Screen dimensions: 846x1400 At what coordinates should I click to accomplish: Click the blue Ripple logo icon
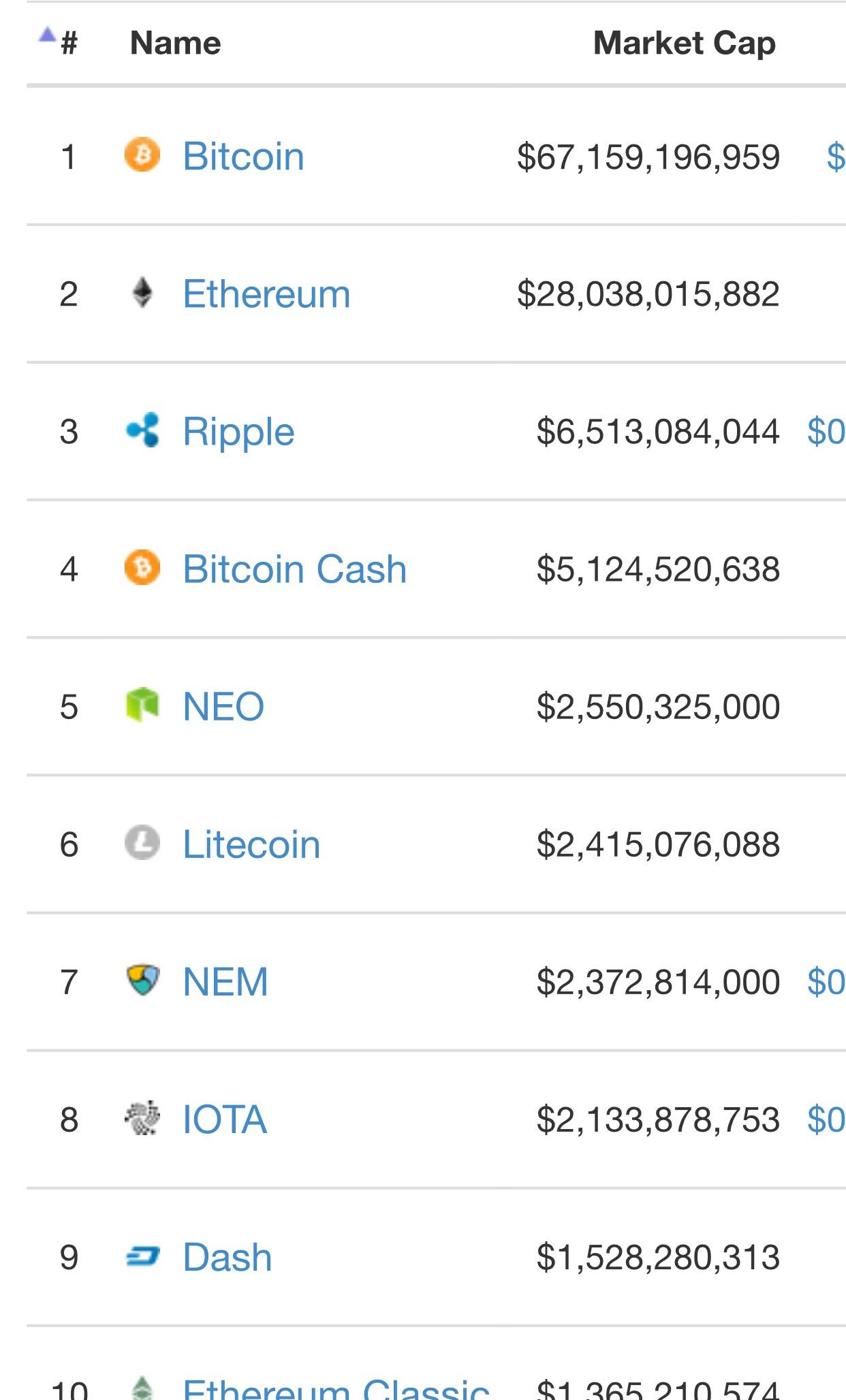coord(143,430)
